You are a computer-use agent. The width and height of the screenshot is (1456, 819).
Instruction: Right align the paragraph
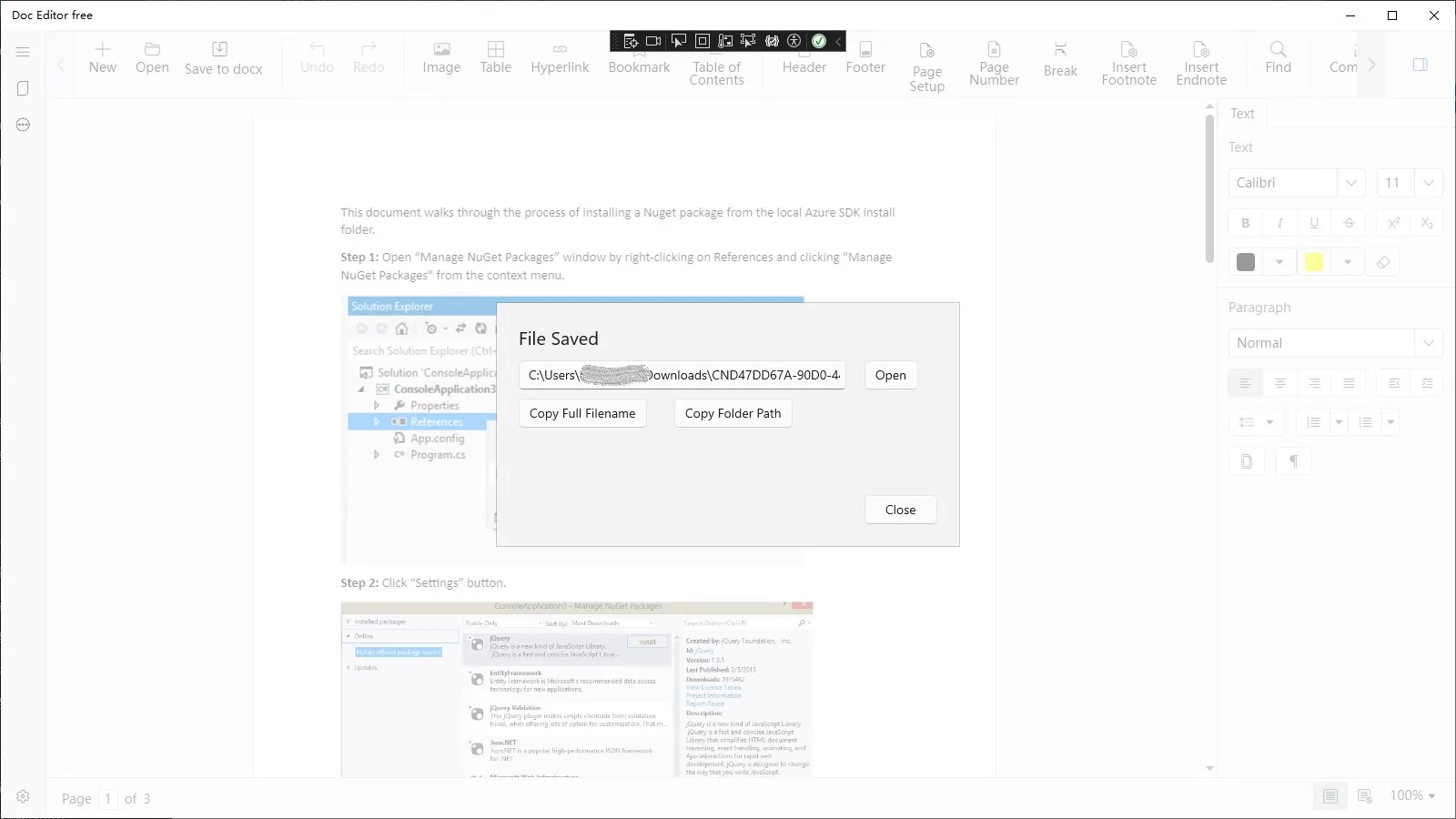click(x=1314, y=383)
